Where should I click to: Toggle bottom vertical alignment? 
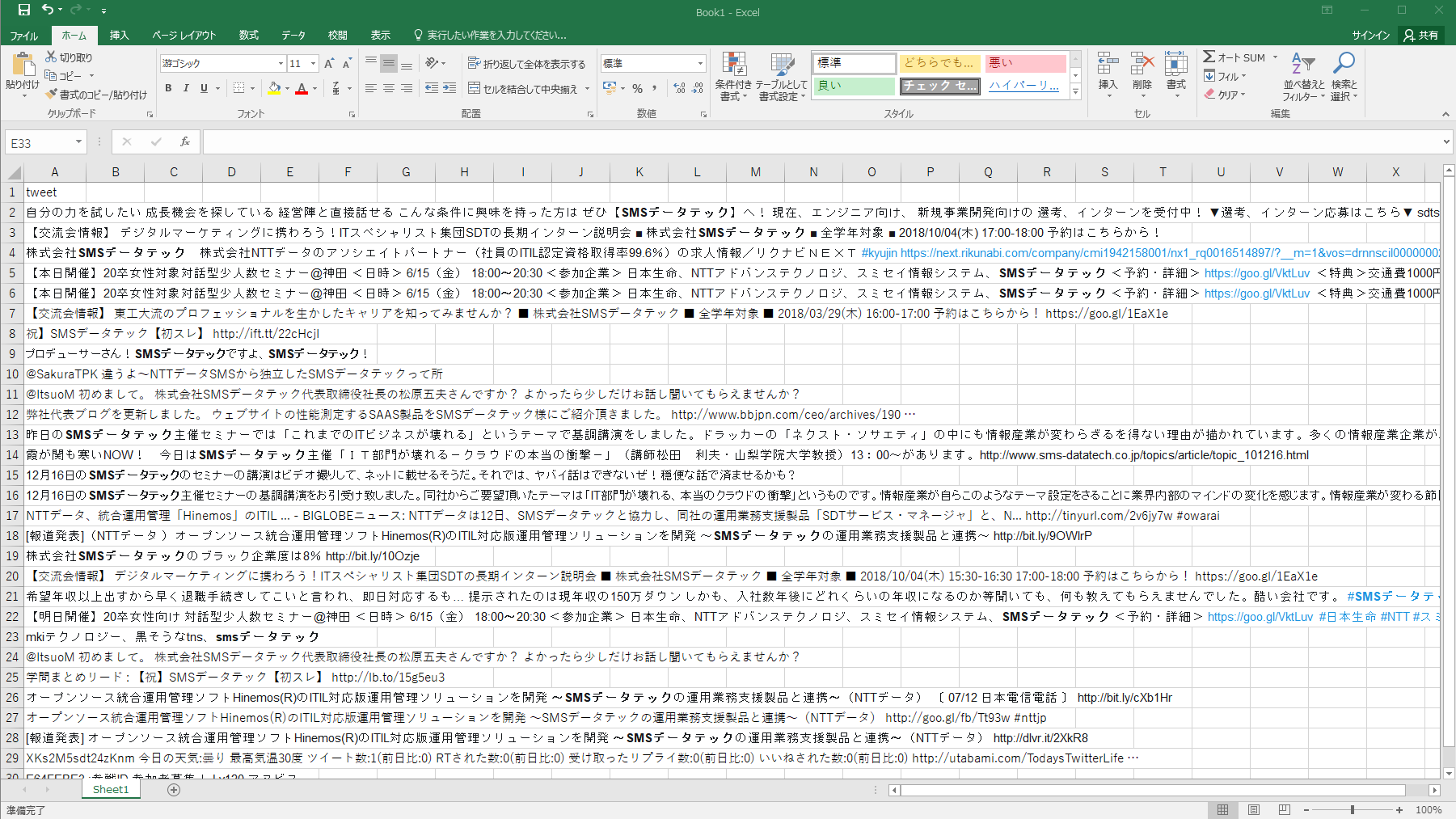[x=407, y=63]
